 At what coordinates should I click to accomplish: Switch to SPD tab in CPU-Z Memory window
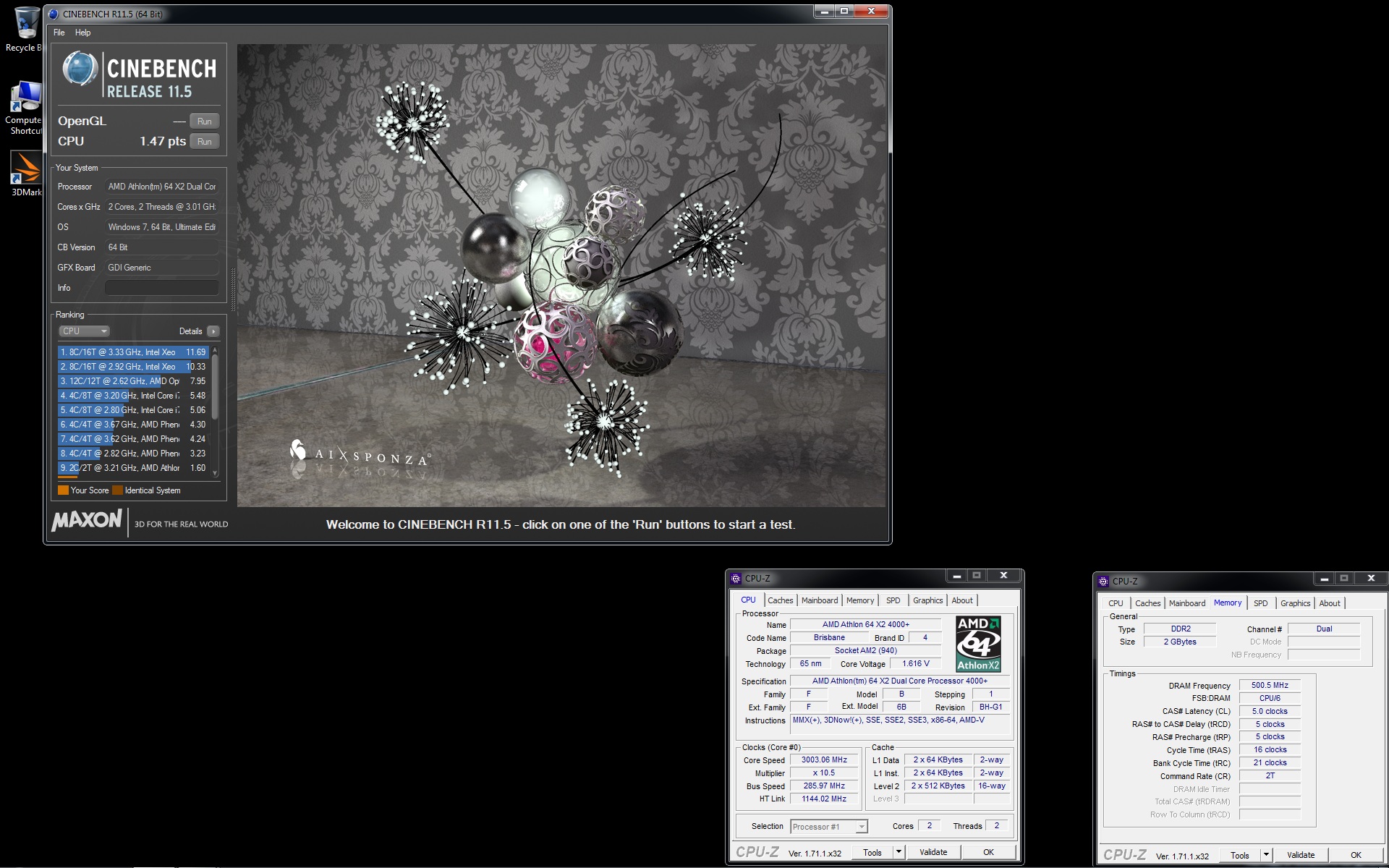pyautogui.click(x=1261, y=603)
